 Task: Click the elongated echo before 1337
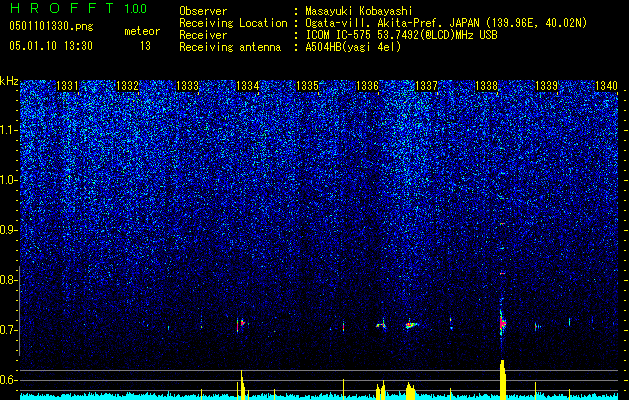pyautogui.click(x=411, y=325)
